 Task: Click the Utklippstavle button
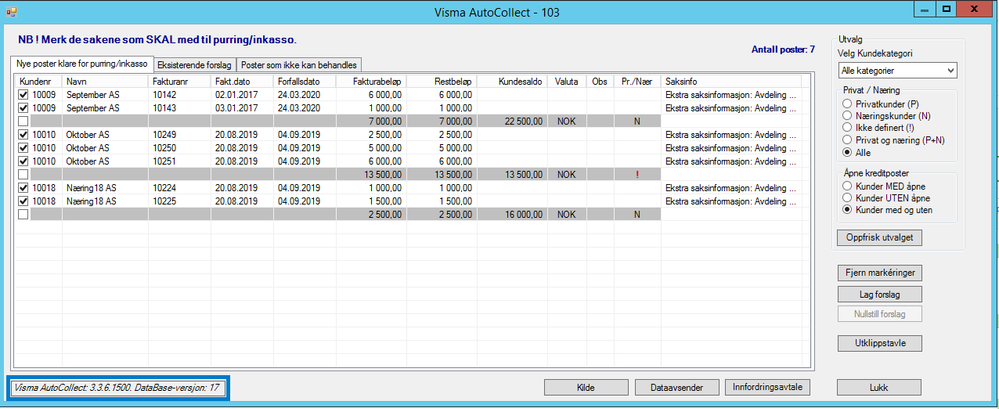[879, 343]
